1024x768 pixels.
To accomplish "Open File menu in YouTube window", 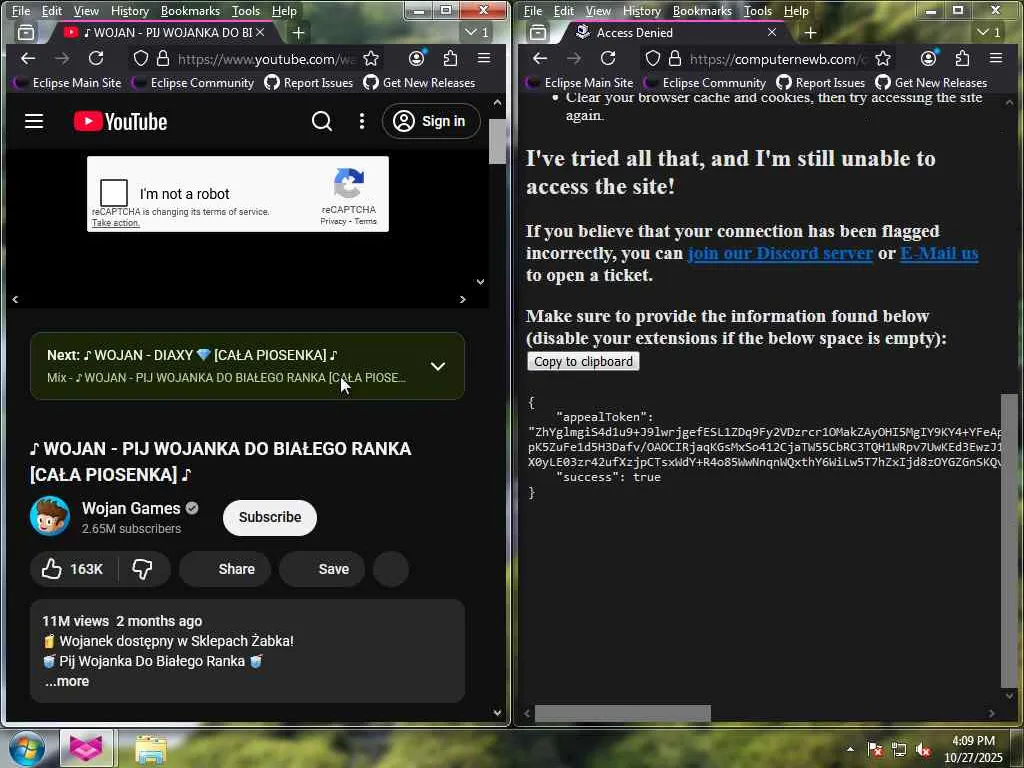I will click(x=21, y=10).
